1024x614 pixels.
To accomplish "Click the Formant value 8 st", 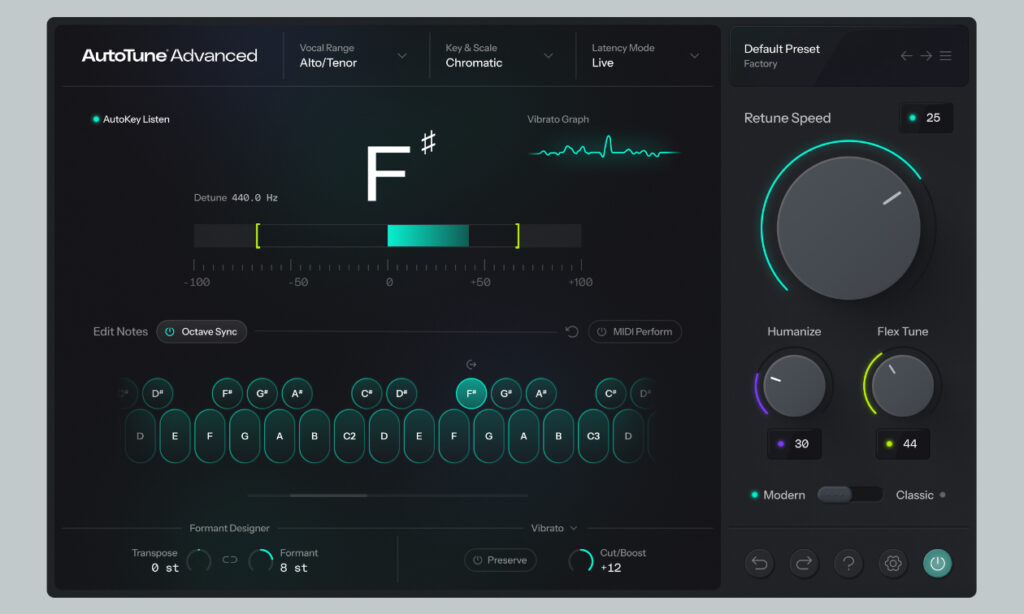I will point(294,568).
